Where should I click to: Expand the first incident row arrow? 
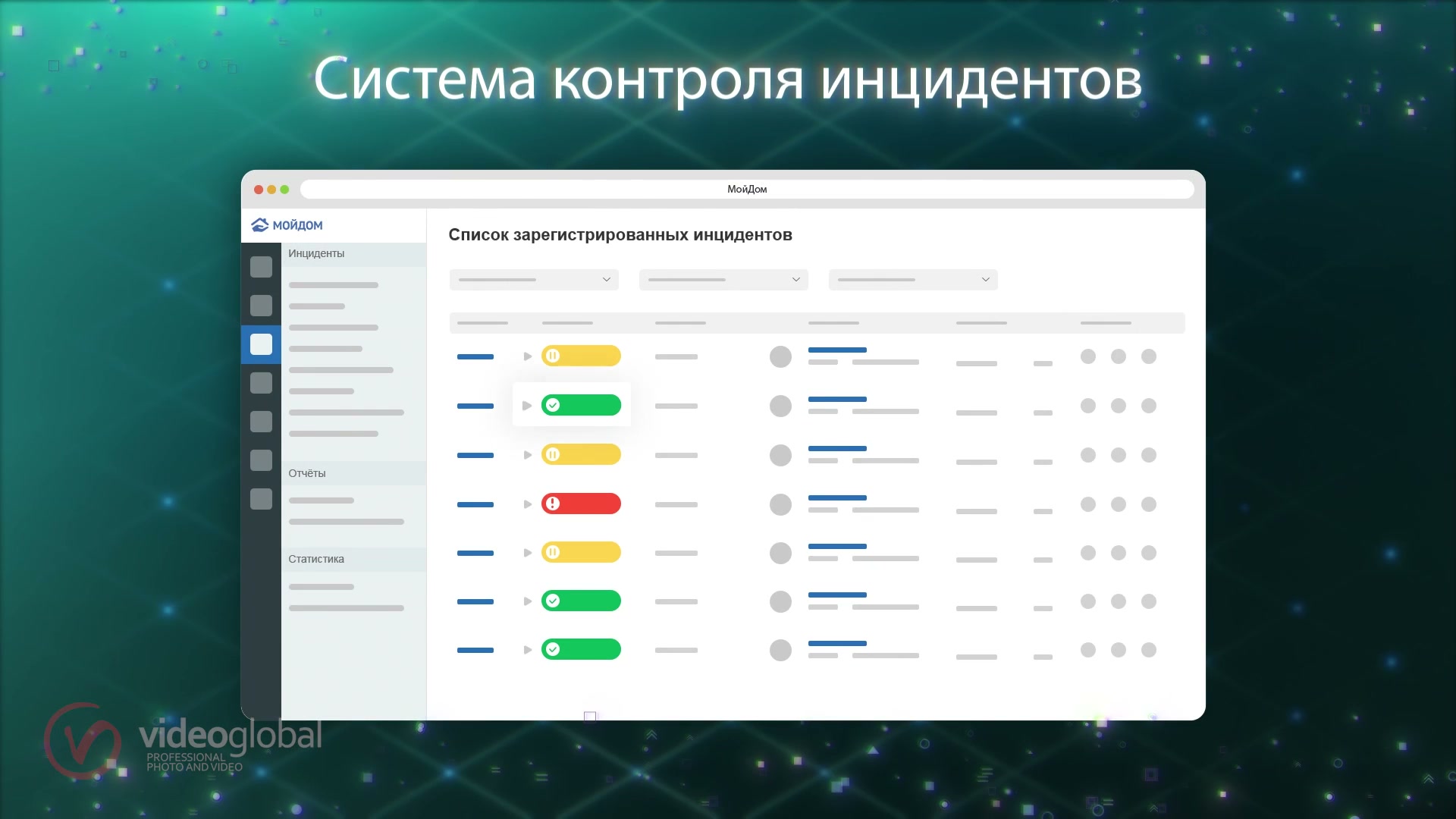528,356
